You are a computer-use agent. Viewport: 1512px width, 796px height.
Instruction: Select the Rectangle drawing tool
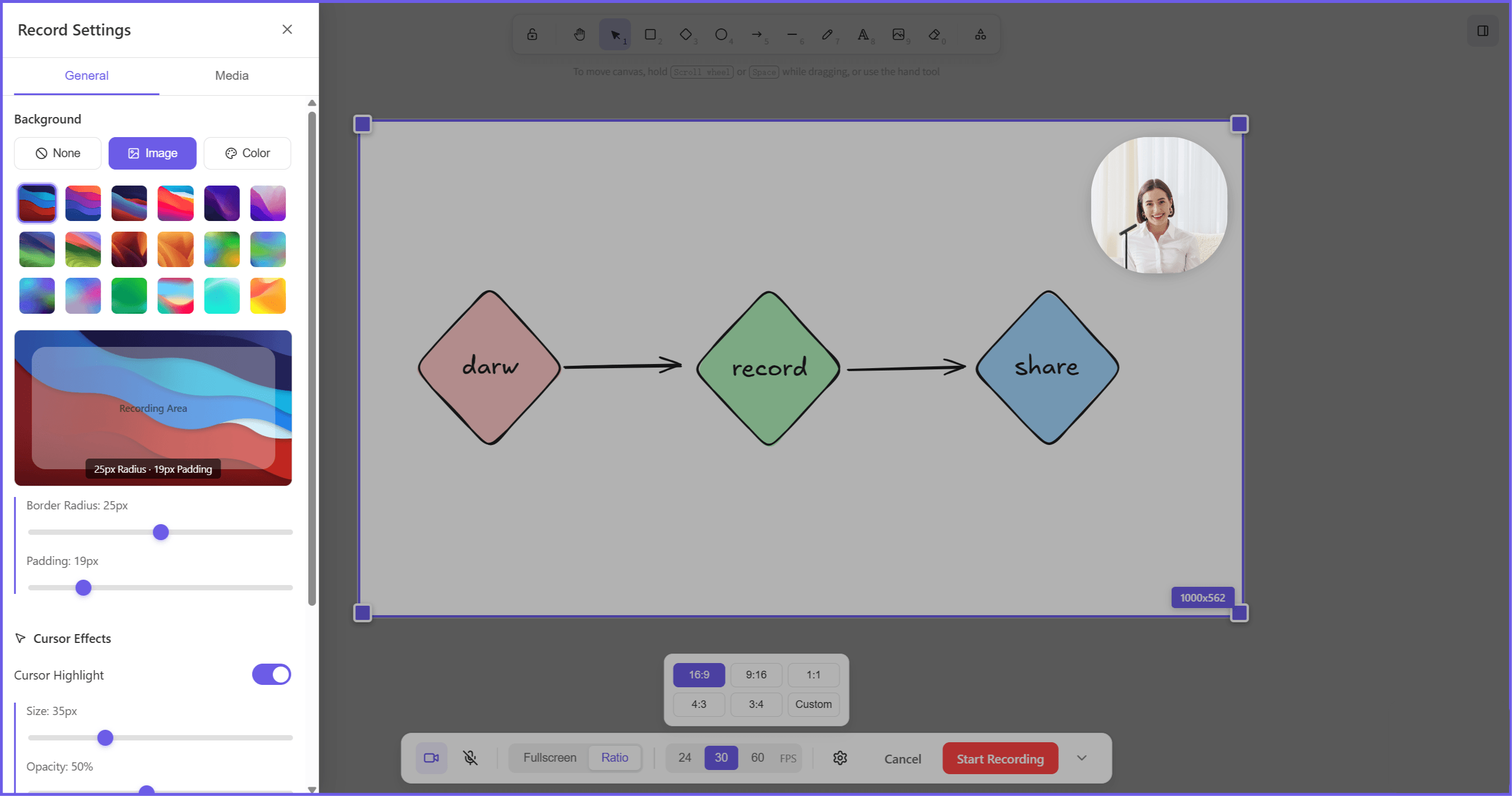point(651,34)
